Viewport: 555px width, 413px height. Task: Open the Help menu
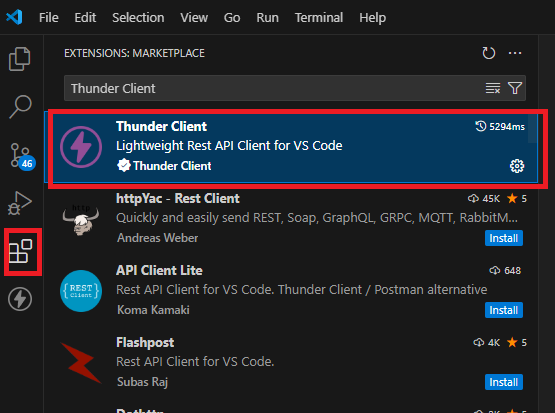pos(372,17)
